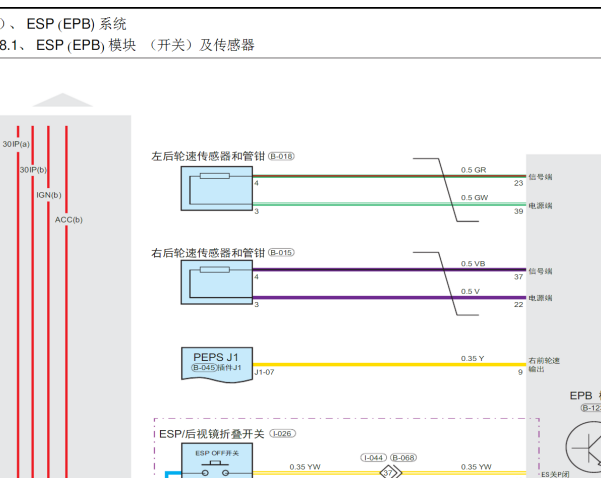Click the B-068 connector badge

[x=403, y=458]
